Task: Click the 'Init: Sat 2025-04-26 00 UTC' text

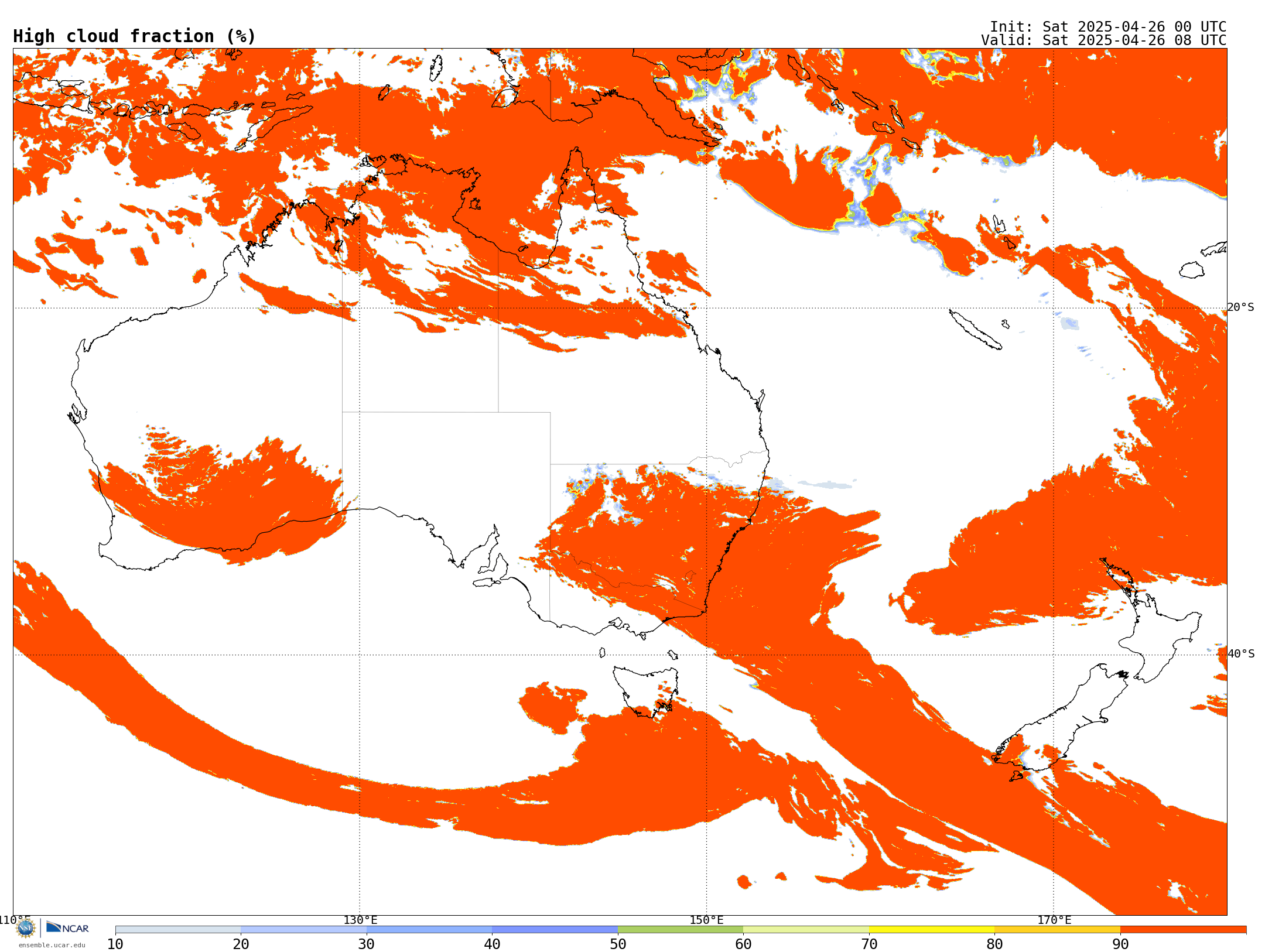Action: pyautogui.click(x=1108, y=27)
